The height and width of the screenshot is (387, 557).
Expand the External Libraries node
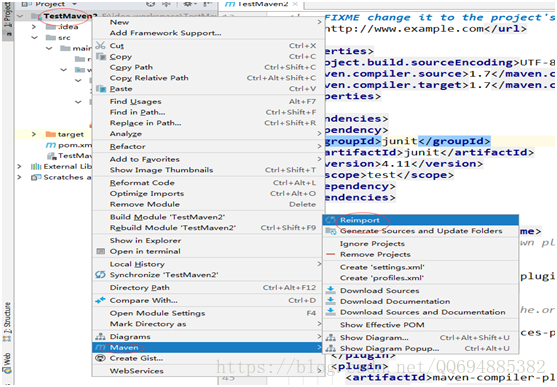20,166
